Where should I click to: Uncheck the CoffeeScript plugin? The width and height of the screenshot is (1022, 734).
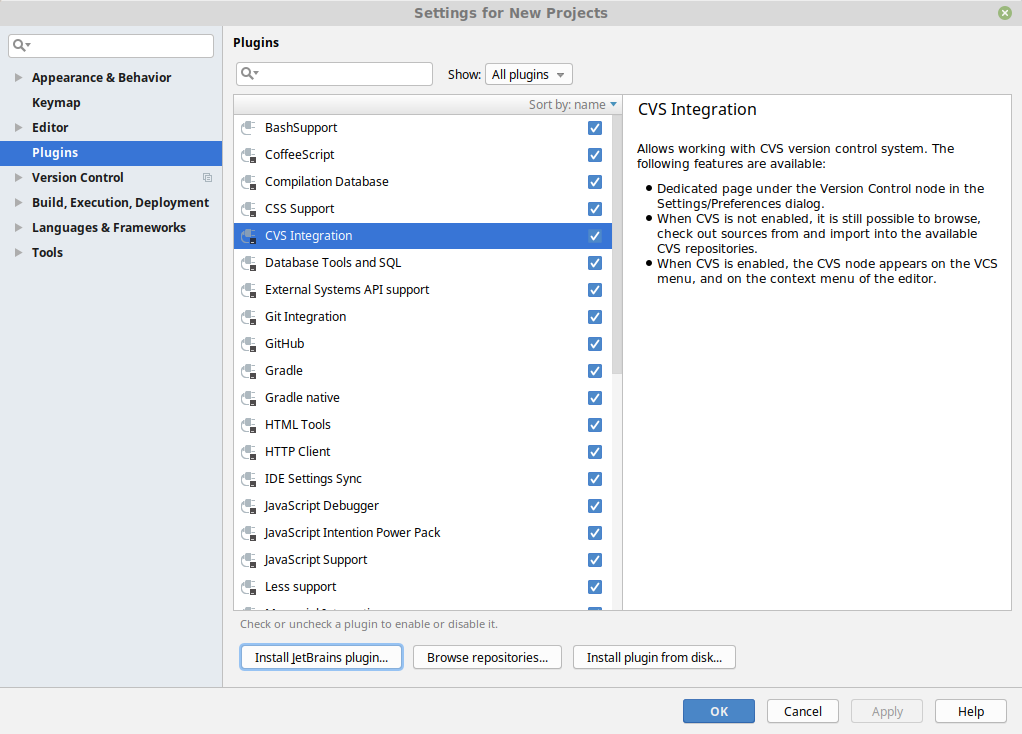click(x=594, y=155)
